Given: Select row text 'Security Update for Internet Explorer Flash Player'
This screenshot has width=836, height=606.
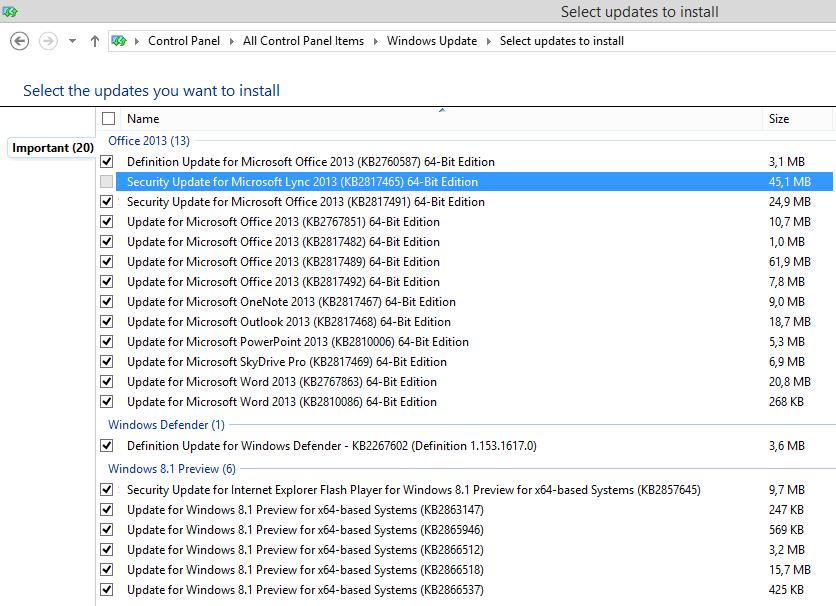Looking at the screenshot, I should 254,490.
